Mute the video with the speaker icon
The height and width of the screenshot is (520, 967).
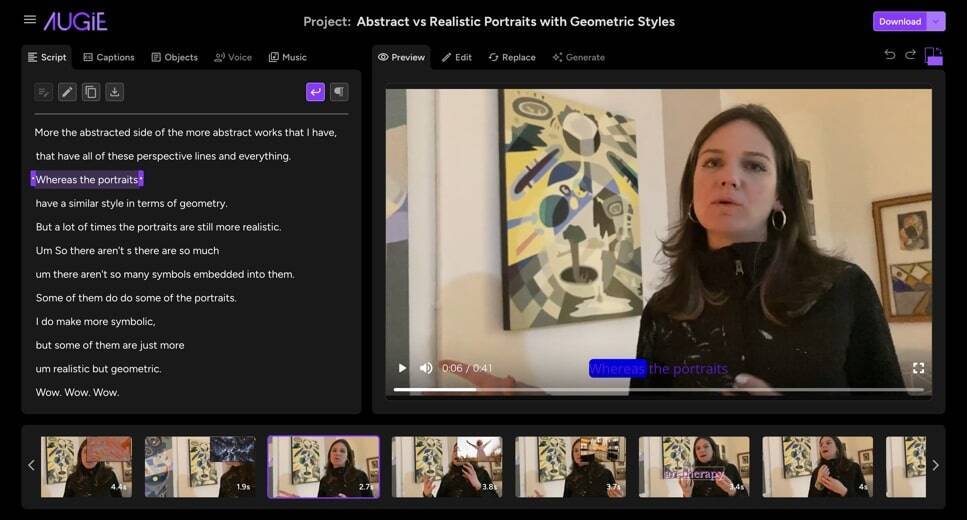coord(426,368)
